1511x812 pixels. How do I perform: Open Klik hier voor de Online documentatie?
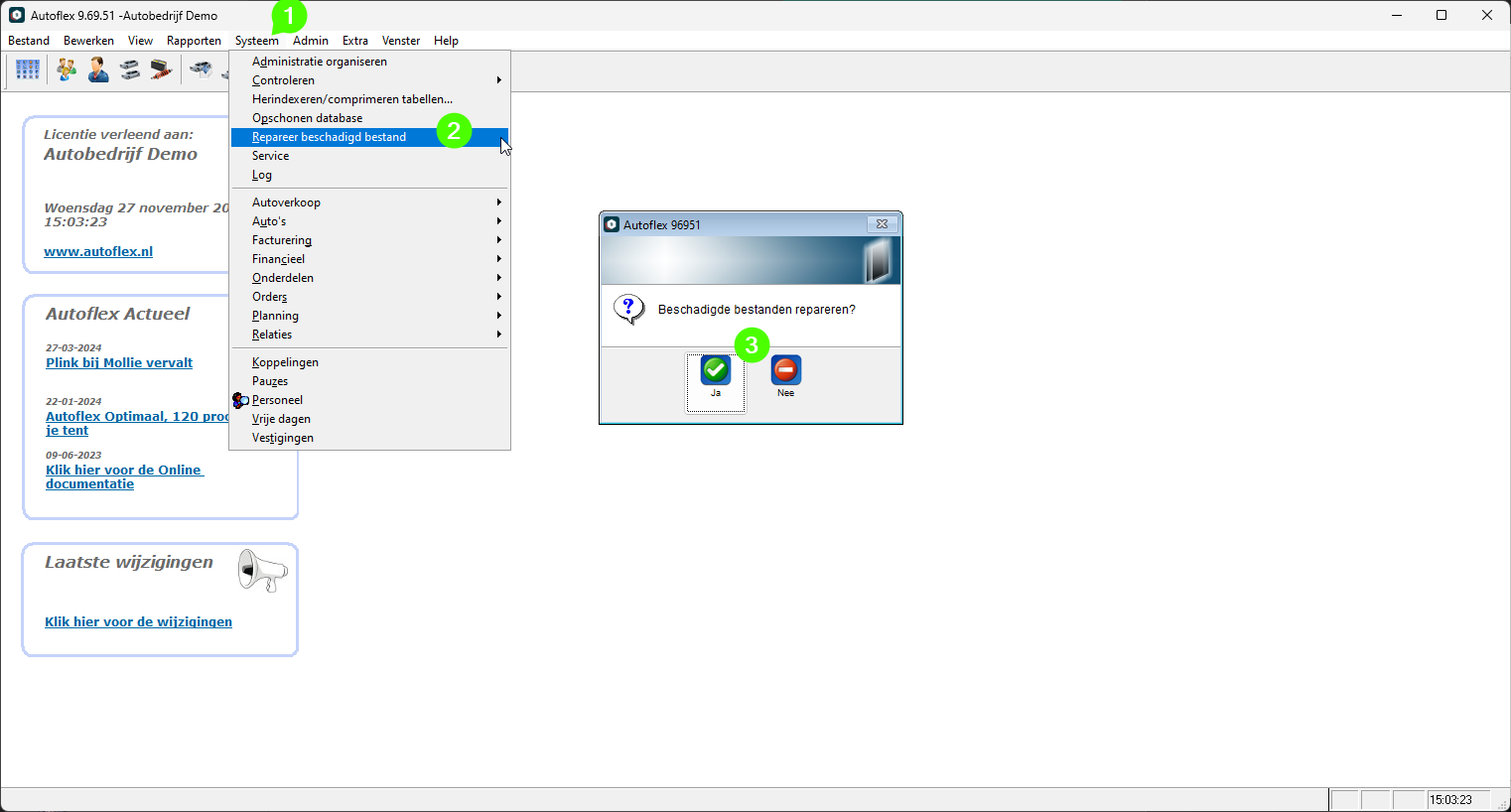coord(124,476)
